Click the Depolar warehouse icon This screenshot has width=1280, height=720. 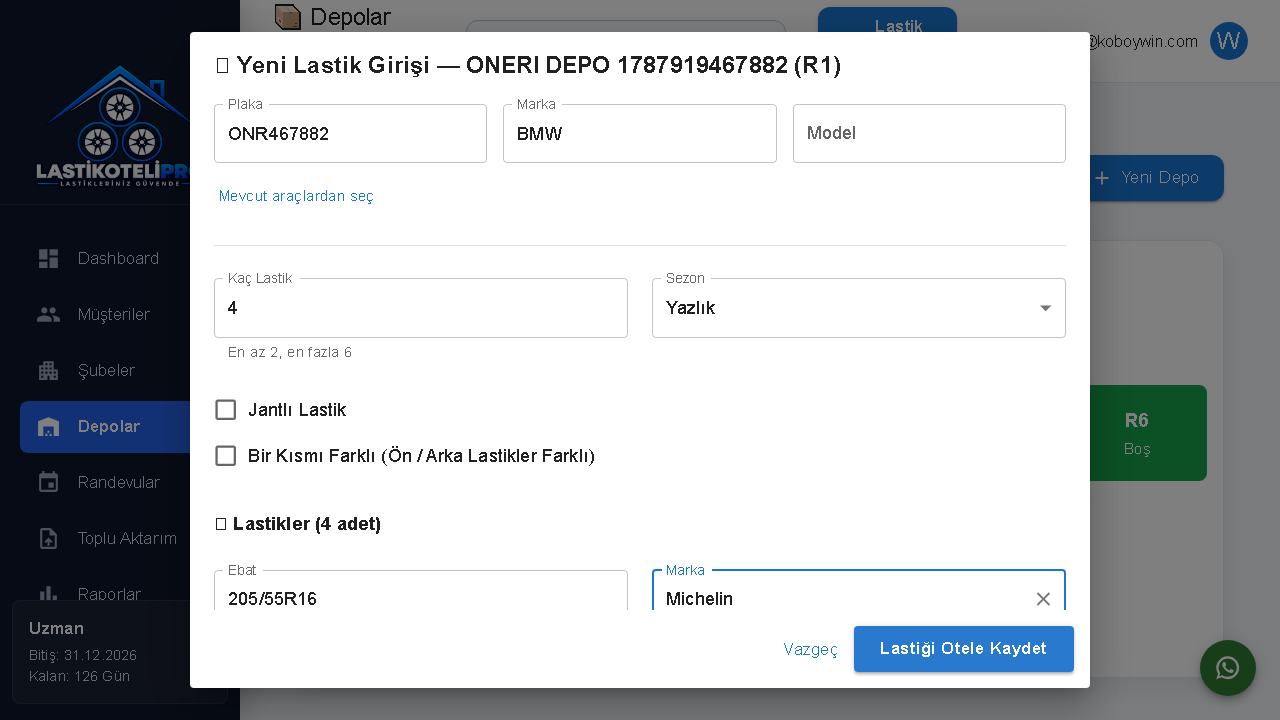tap(48, 427)
